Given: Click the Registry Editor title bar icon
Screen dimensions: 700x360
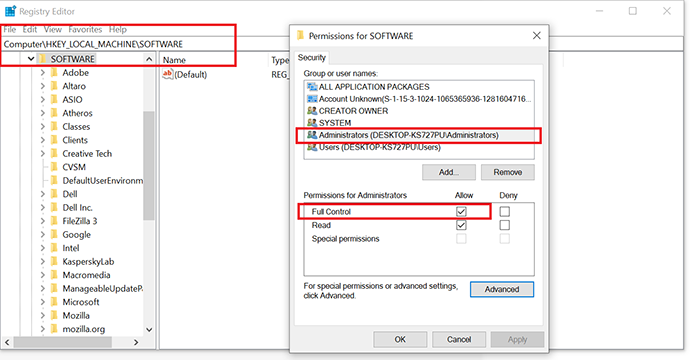Looking at the screenshot, I should coord(10,11).
